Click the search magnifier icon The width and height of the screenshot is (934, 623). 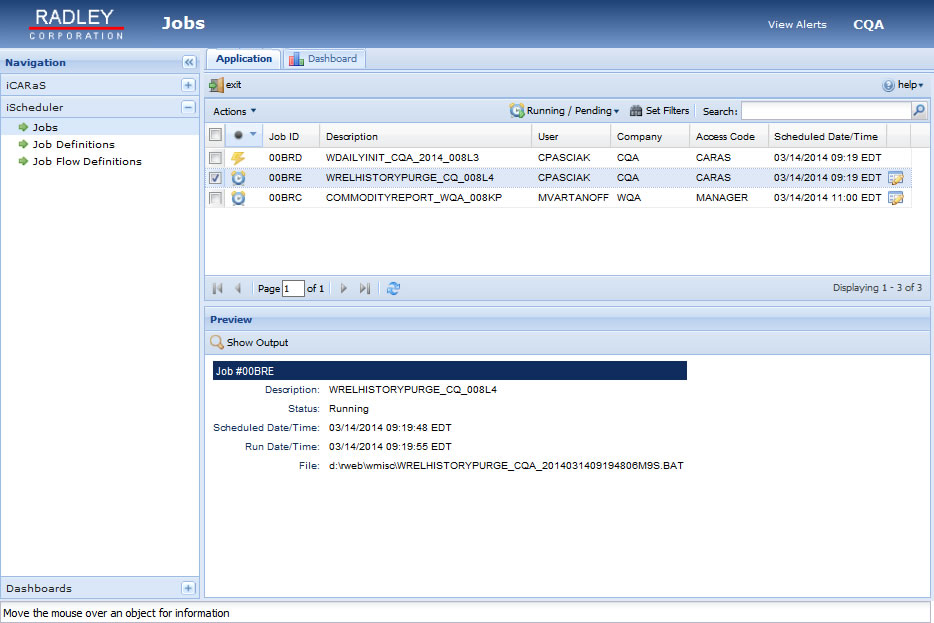[918, 110]
